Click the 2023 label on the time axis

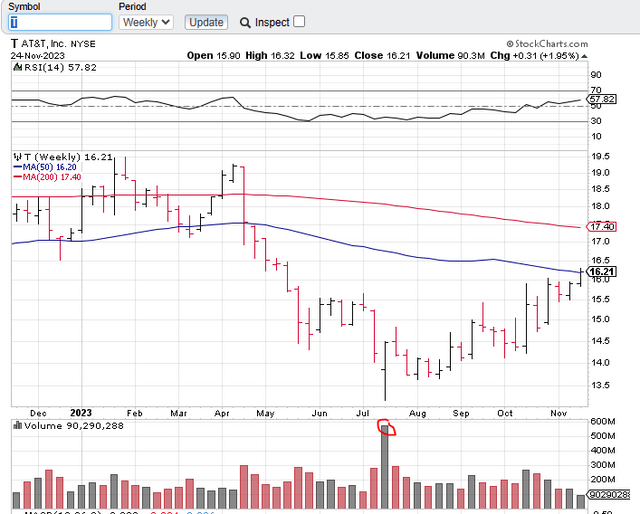tap(82, 411)
